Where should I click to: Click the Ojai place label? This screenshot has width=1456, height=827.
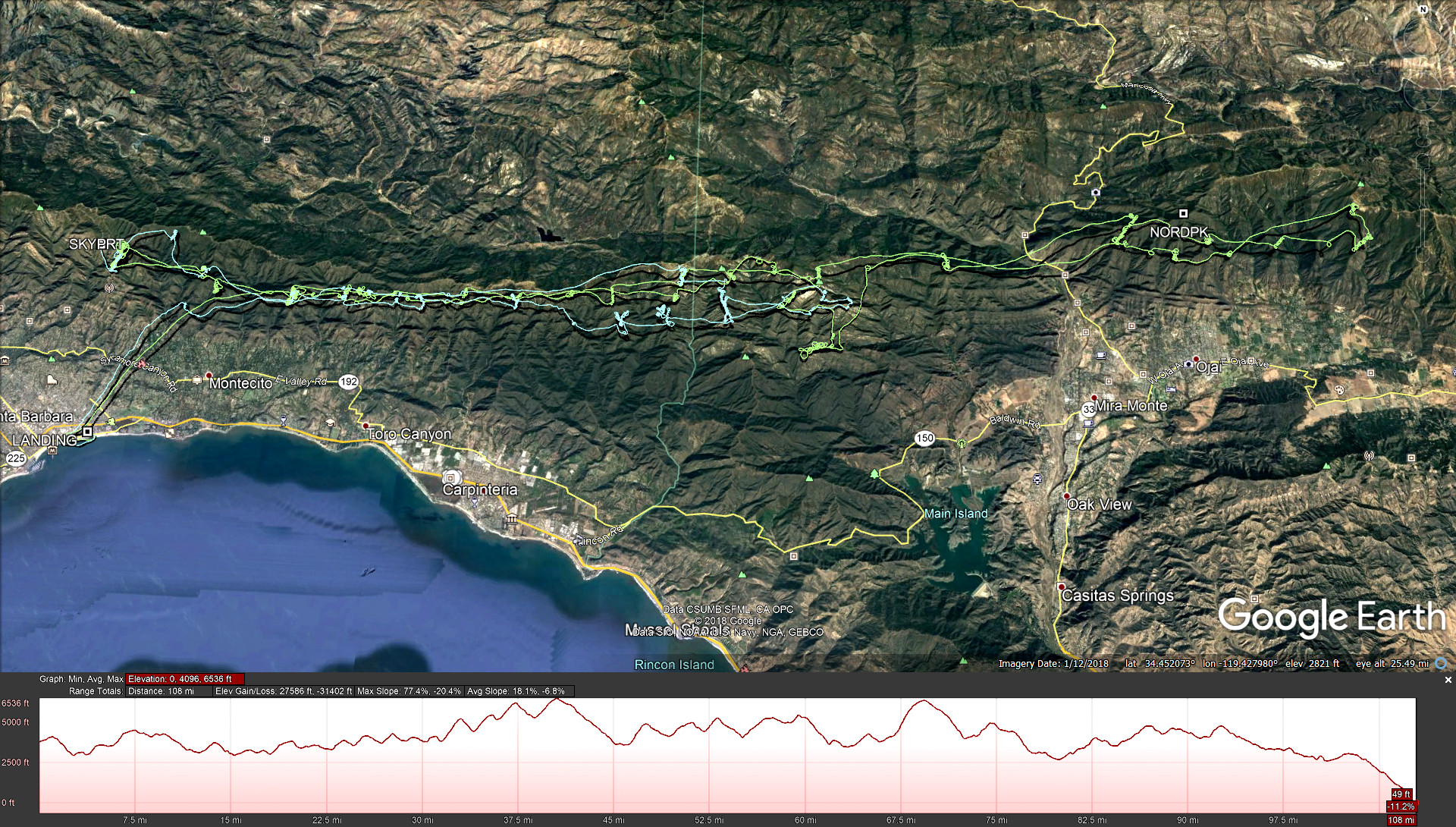(x=1208, y=367)
